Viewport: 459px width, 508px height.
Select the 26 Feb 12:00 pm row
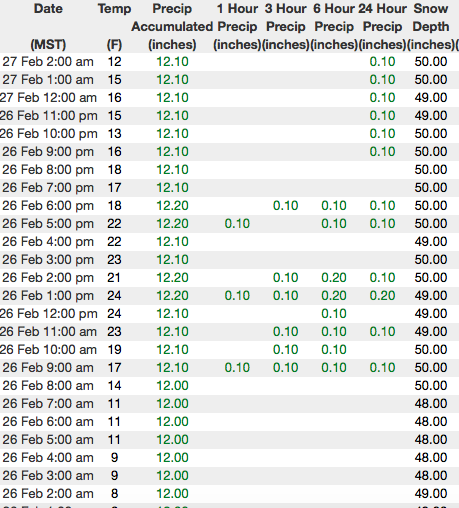pos(229,314)
